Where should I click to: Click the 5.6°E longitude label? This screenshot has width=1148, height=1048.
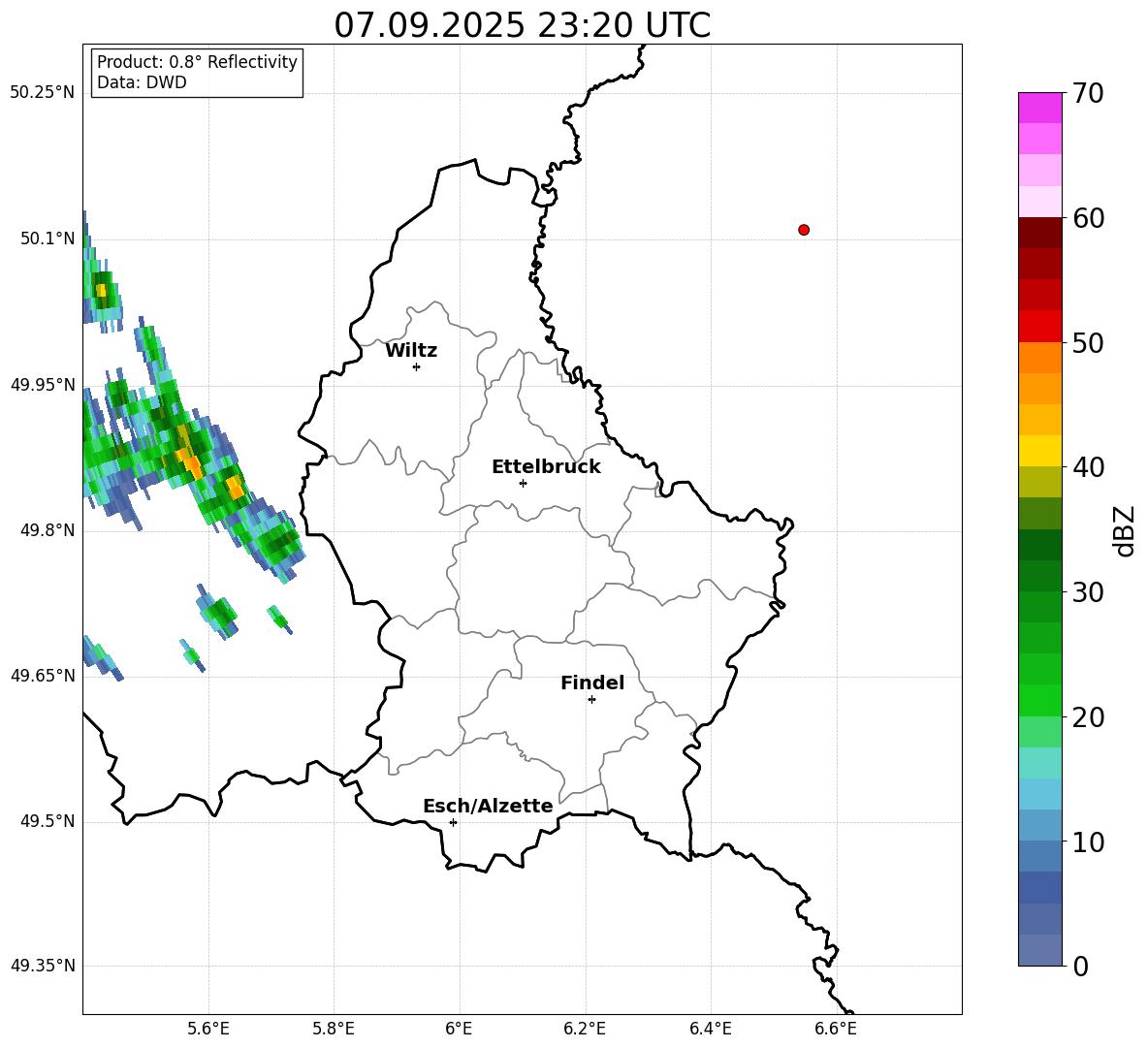click(x=208, y=1029)
